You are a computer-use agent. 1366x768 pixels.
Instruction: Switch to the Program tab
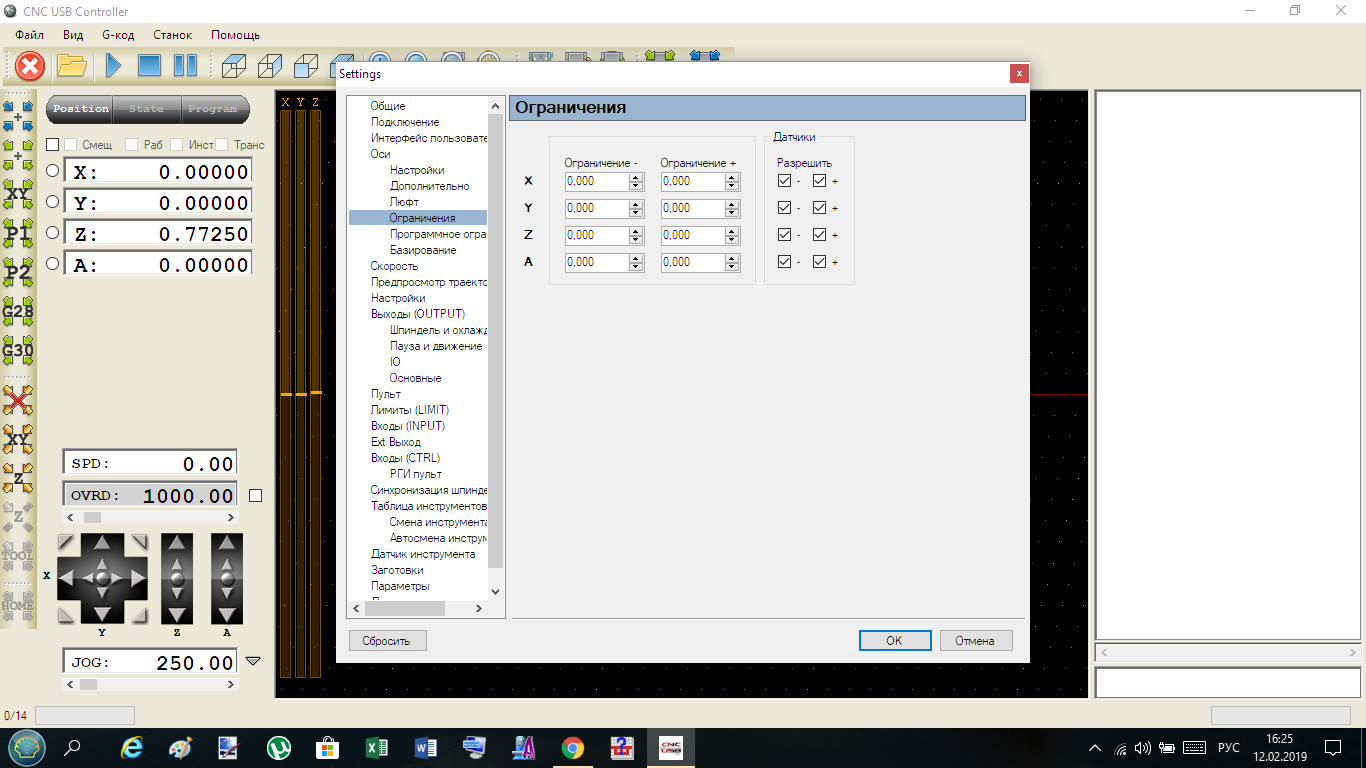pyautogui.click(x=213, y=109)
